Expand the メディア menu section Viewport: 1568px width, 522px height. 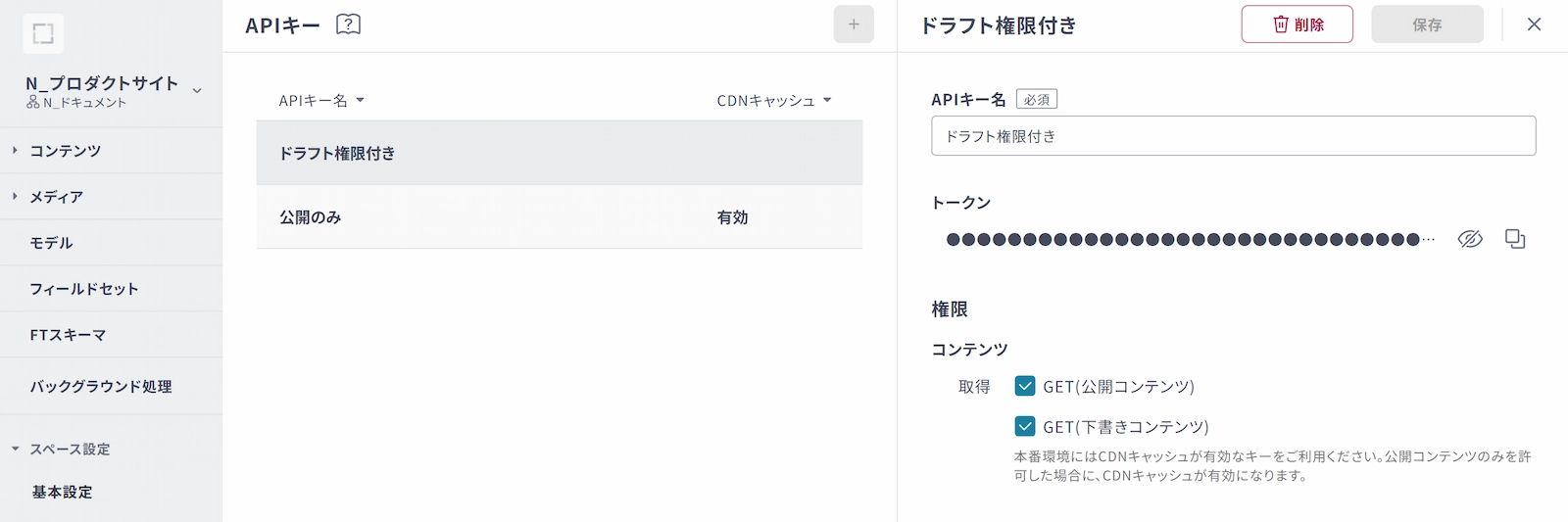[56, 197]
